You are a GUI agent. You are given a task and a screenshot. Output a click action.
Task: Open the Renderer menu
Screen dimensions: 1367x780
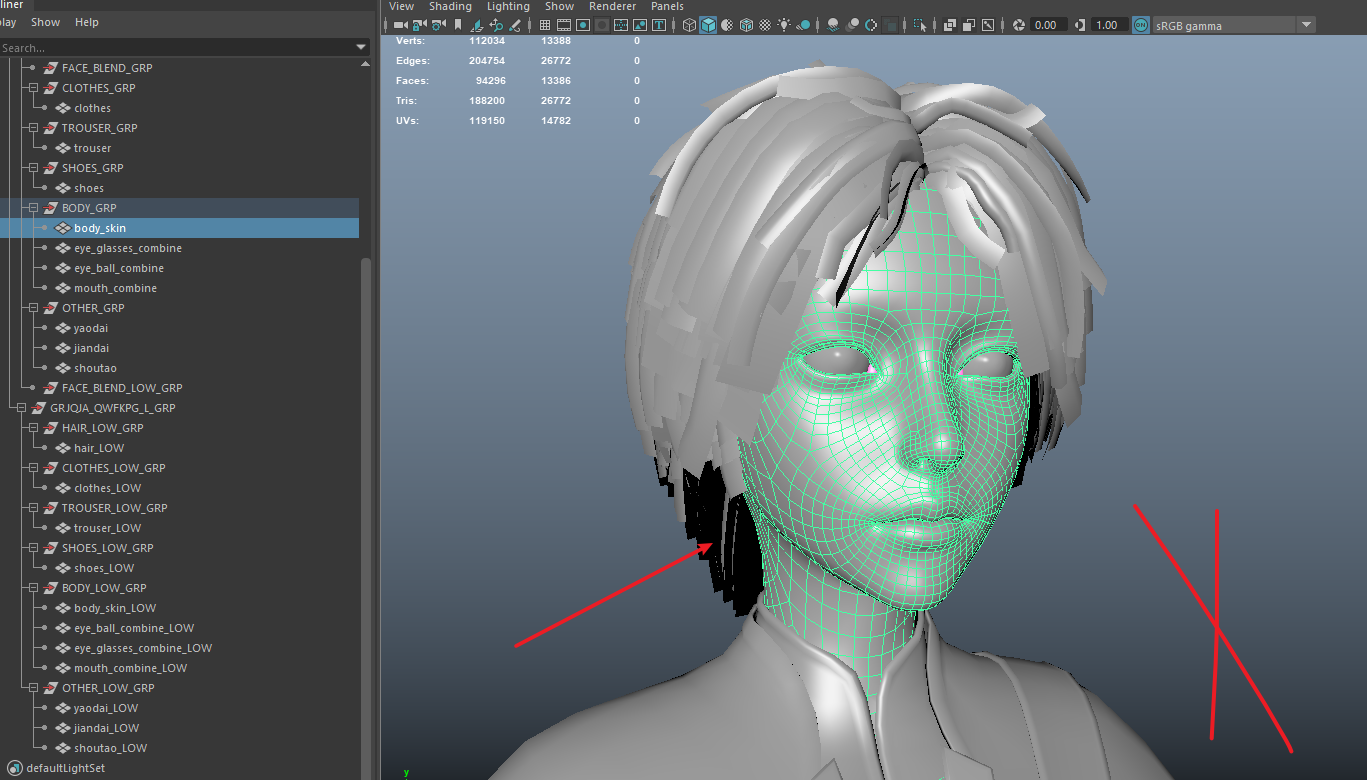612,7
